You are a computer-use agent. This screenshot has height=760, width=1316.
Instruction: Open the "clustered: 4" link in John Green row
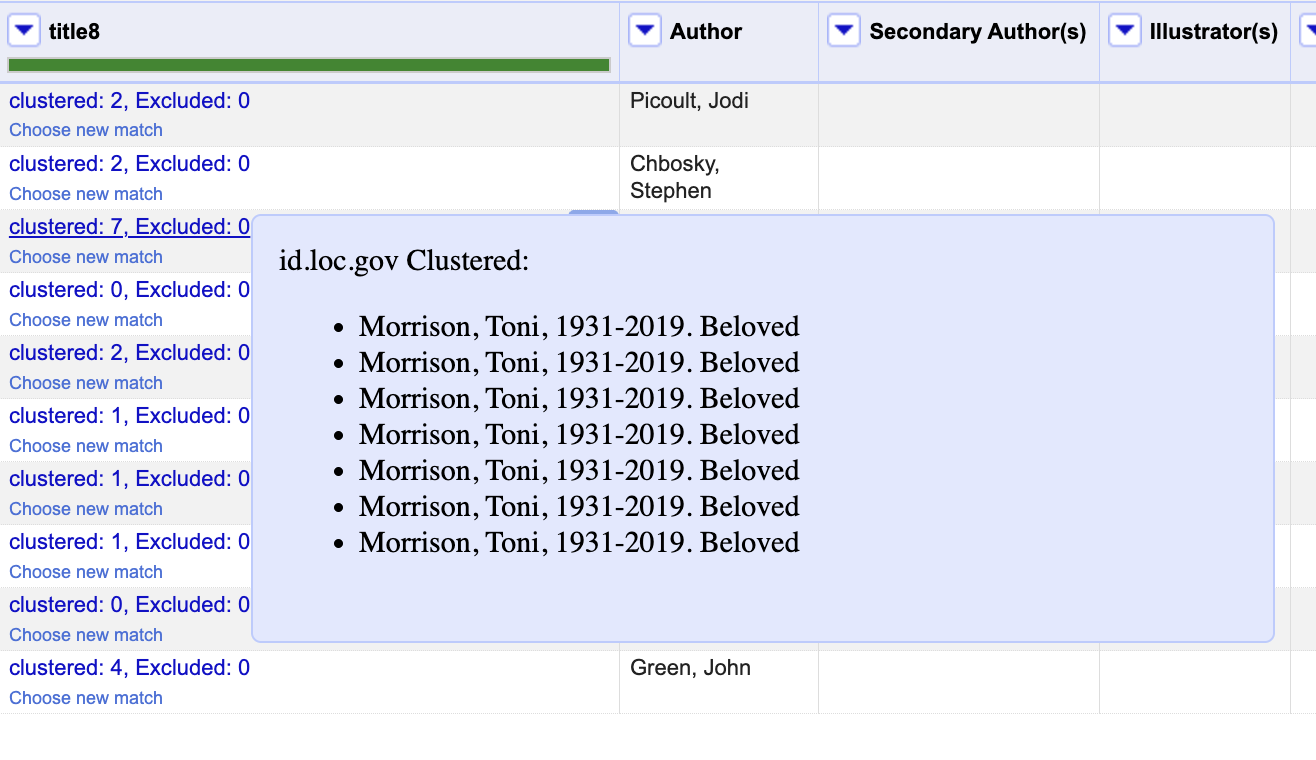(129, 667)
